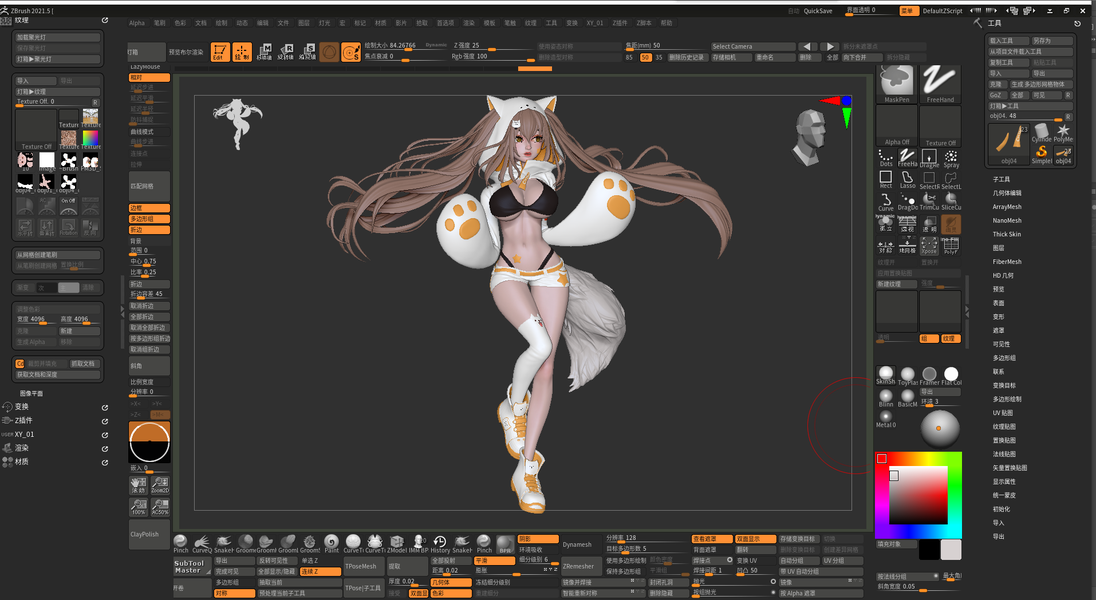Image resolution: width=1096 pixels, height=600 pixels.
Task: Select the FlatColor material sphere
Action: [951, 376]
